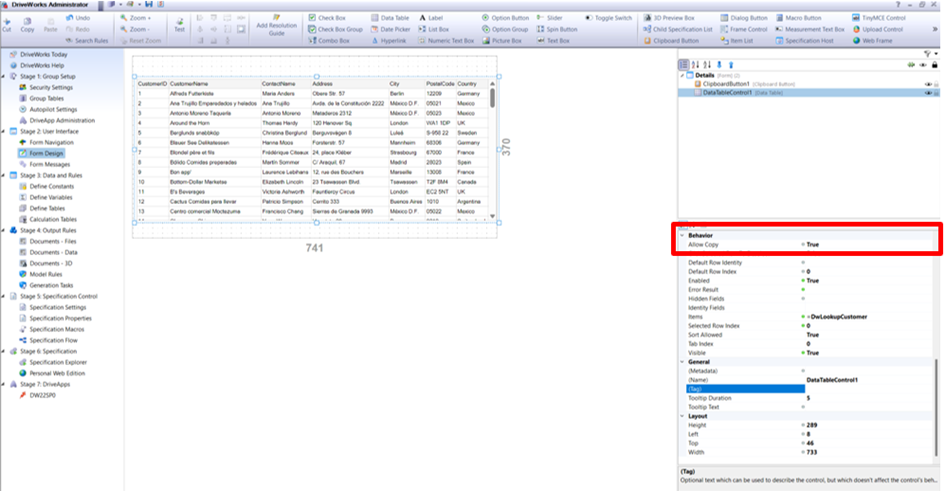The height and width of the screenshot is (491, 945).
Task: Toggle lock on DataTableControl1 row
Action: tap(936, 93)
